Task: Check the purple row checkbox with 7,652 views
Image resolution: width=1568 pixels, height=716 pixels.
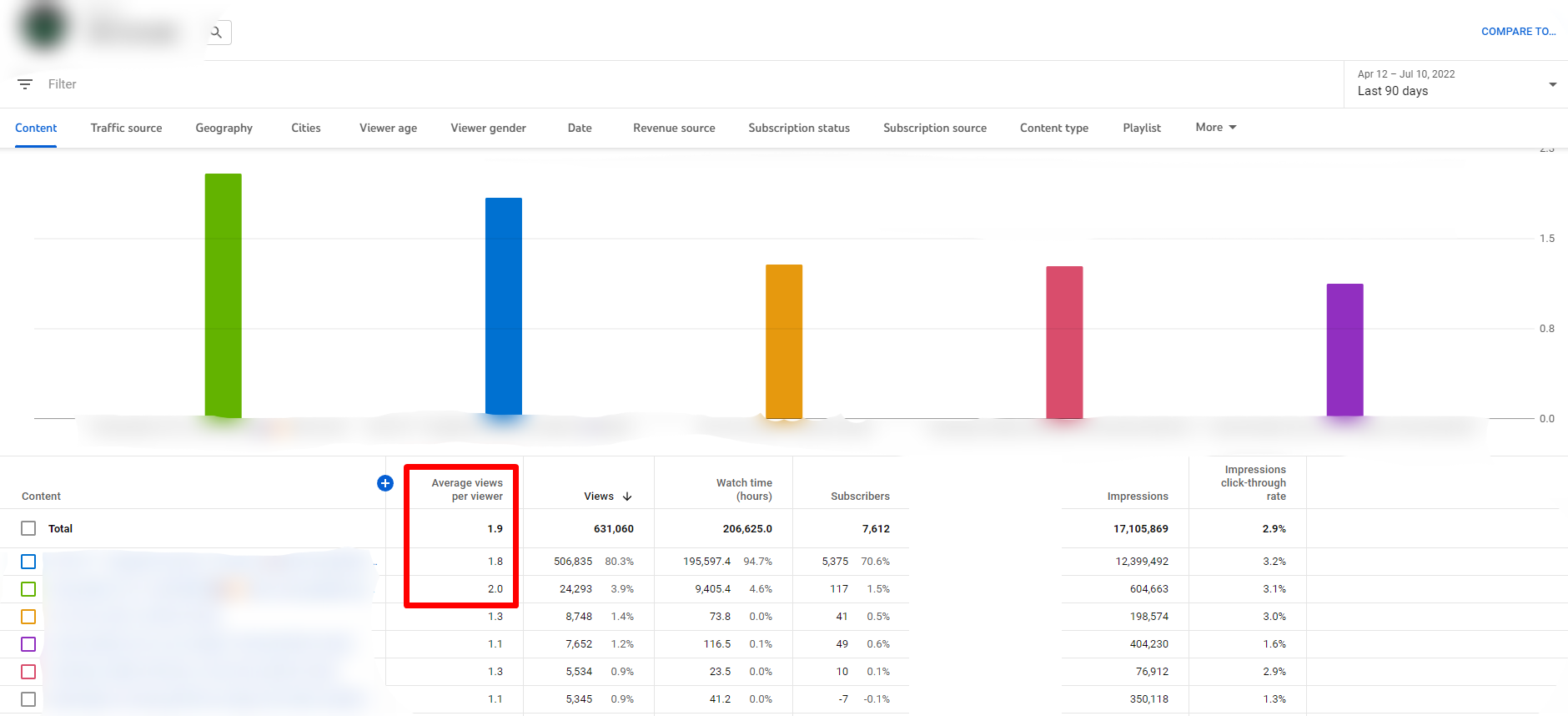Action: pos(28,644)
